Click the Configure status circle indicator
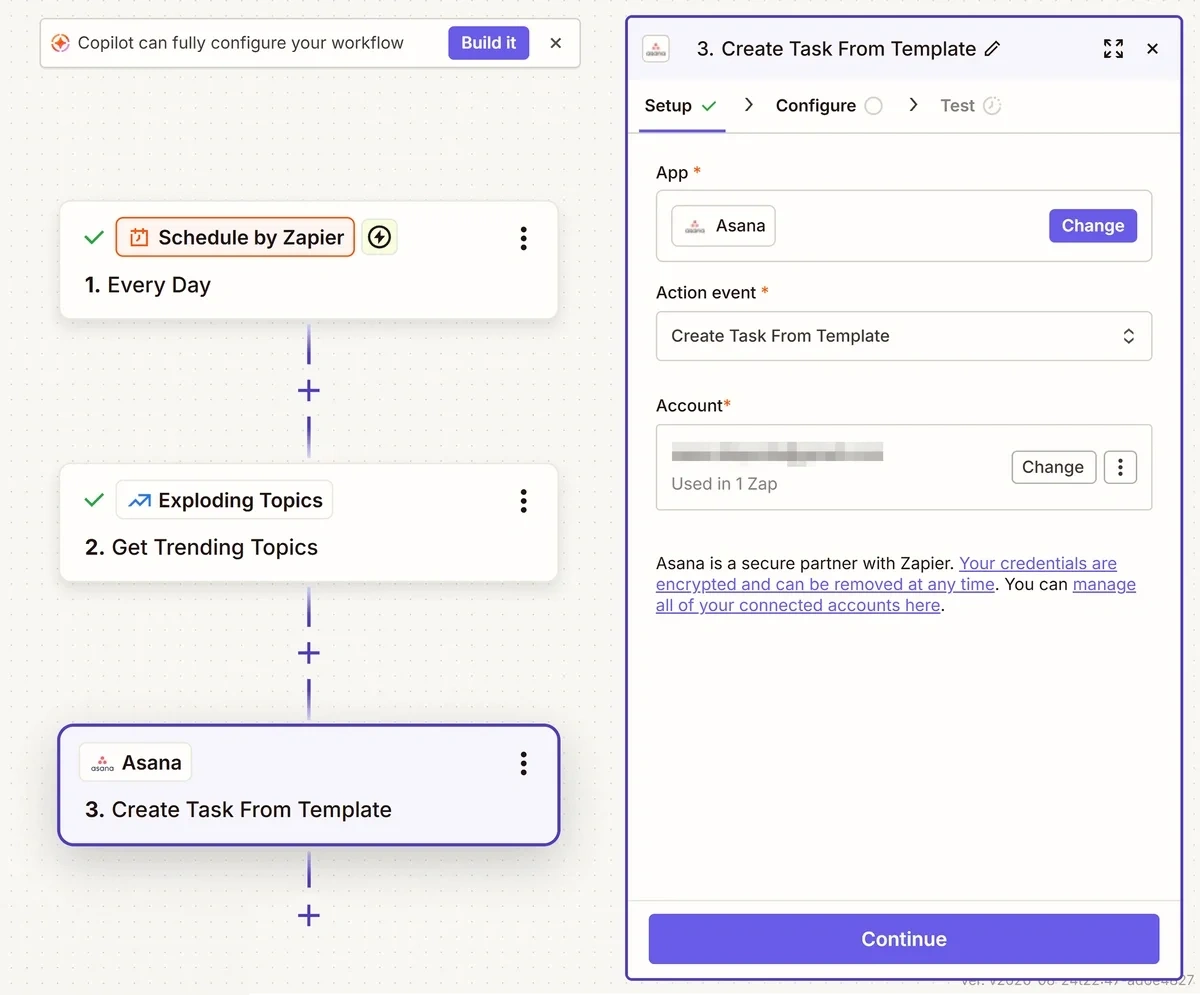1200x995 pixels. [x=873, y=106]
